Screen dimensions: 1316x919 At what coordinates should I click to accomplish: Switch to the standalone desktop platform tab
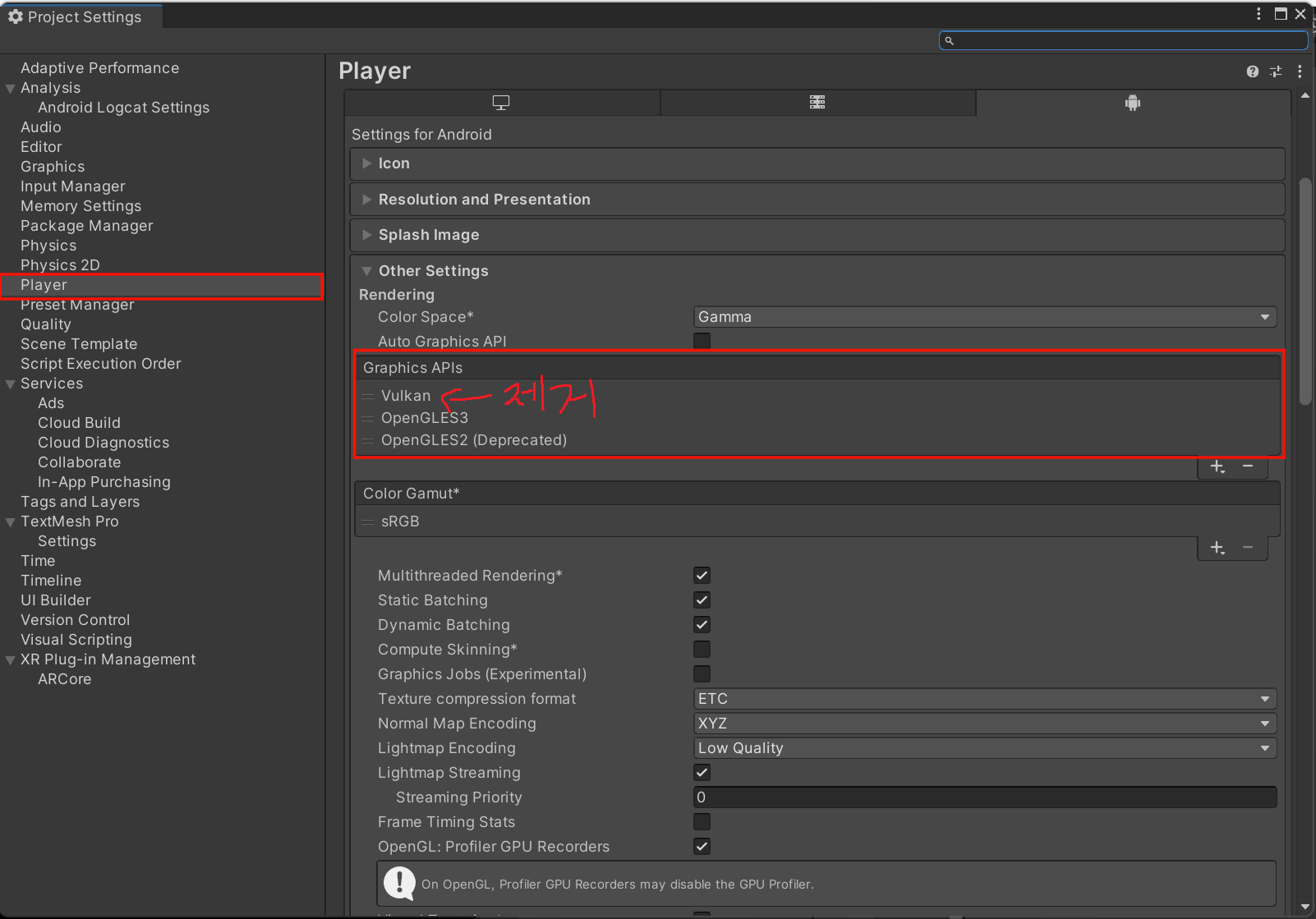pyautogui.click(x=501, y=103)
